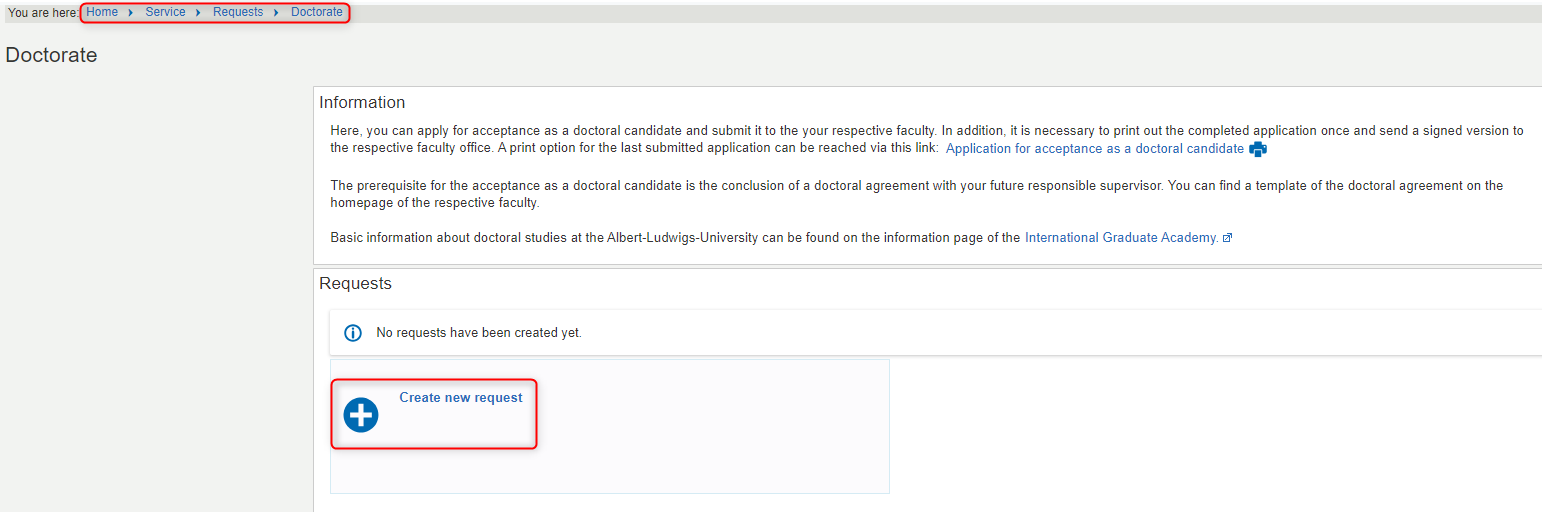1542x512 pixels.
Task: Click the Information section heading
Action: pyautogui.click(x=362, y=102)
